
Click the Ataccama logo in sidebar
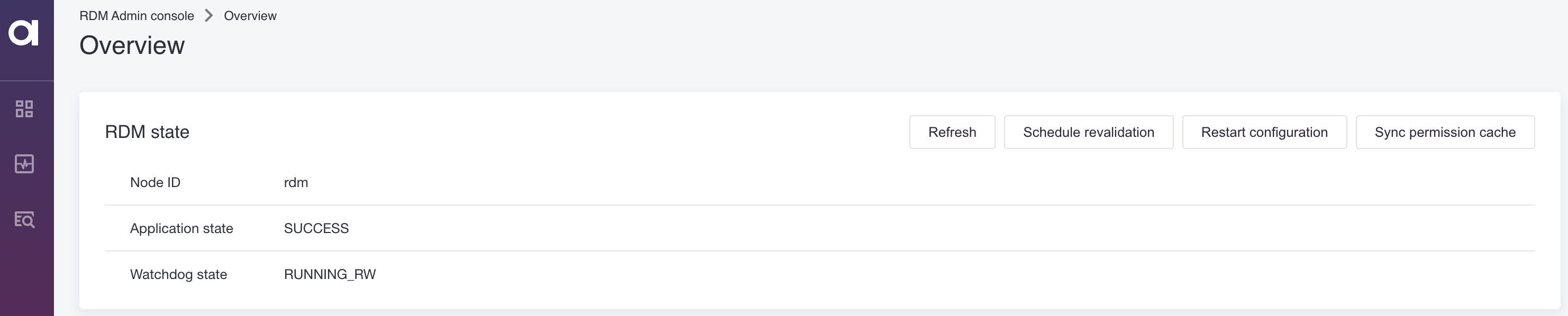(24, 32)
